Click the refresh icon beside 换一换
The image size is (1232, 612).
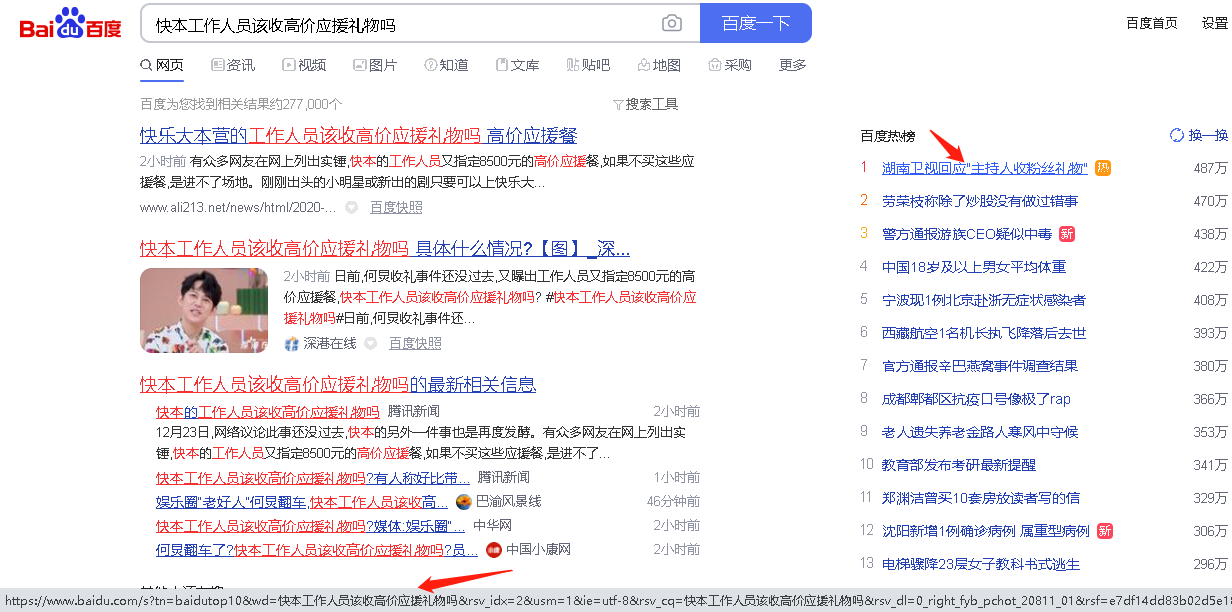coord(1177,135)
